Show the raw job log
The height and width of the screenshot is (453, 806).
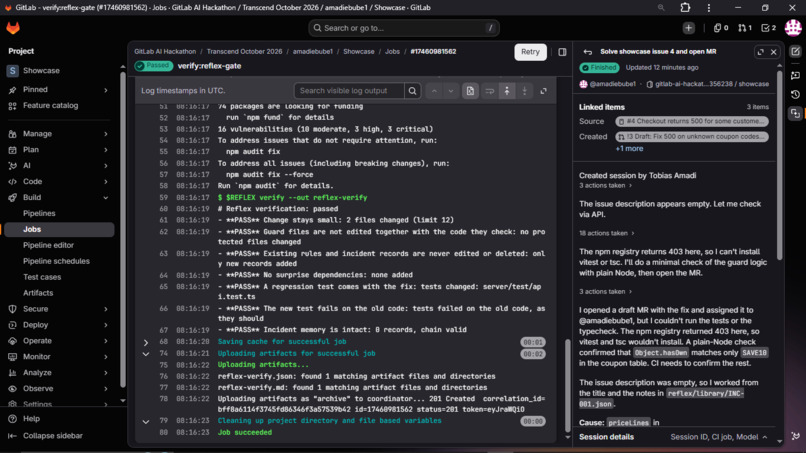pos(470,91)
